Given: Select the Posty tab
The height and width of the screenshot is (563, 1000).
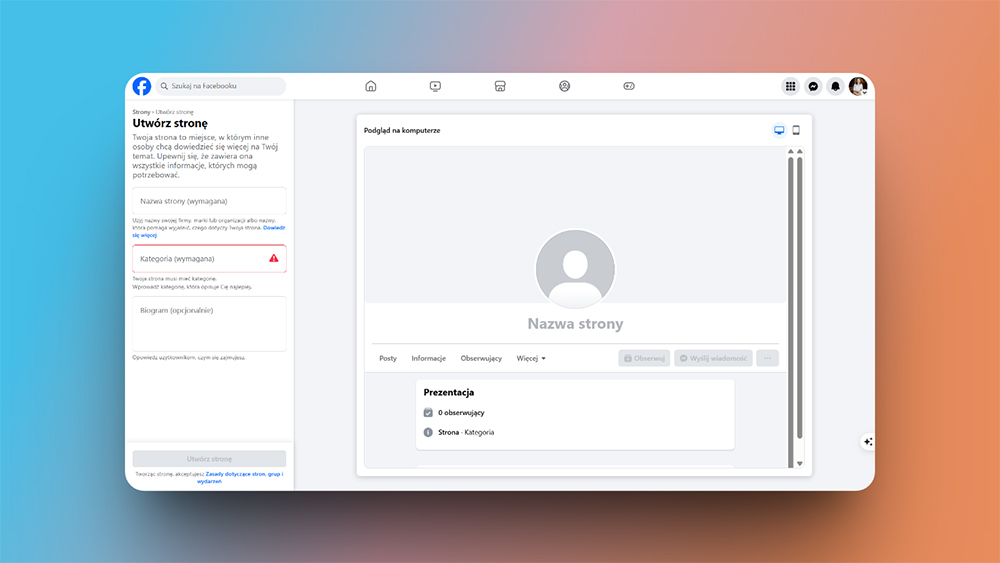Looking at the screenshot, I should 388,358.
